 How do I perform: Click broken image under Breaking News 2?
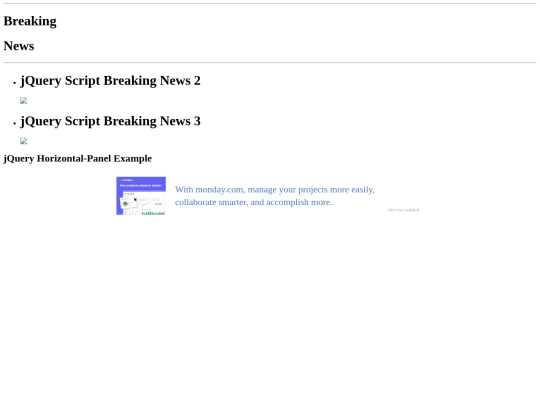[23, 101]
